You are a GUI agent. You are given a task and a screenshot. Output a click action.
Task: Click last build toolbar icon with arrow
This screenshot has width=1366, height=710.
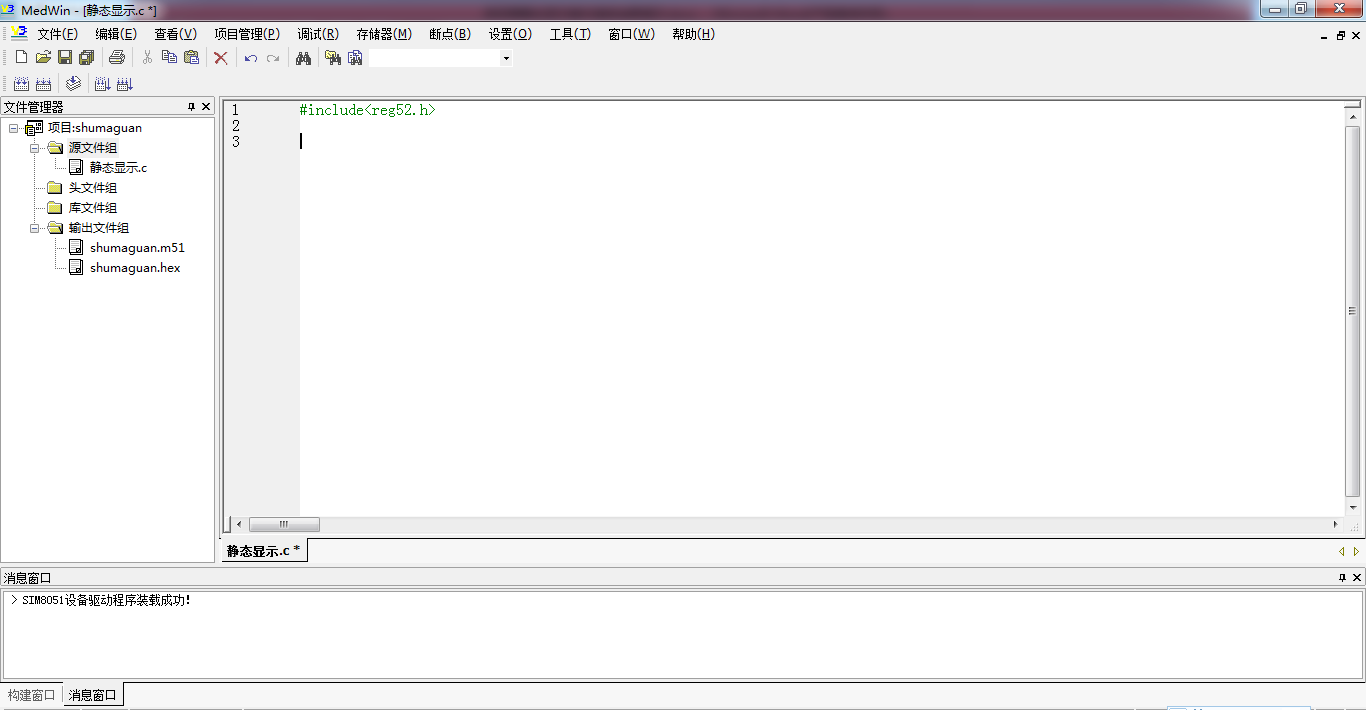(124, 84)
